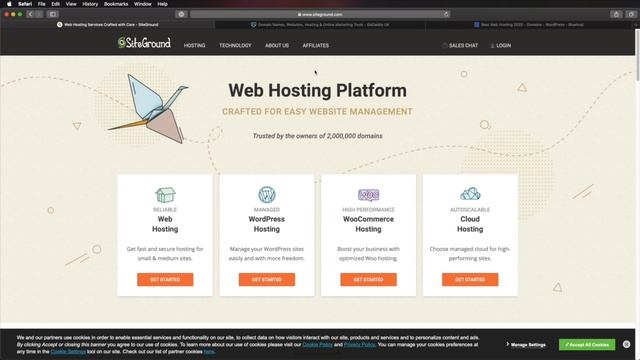The width and height of the screenshot is (640, 360).
Task: Open the Safari menu
Action: click(25, 4)
